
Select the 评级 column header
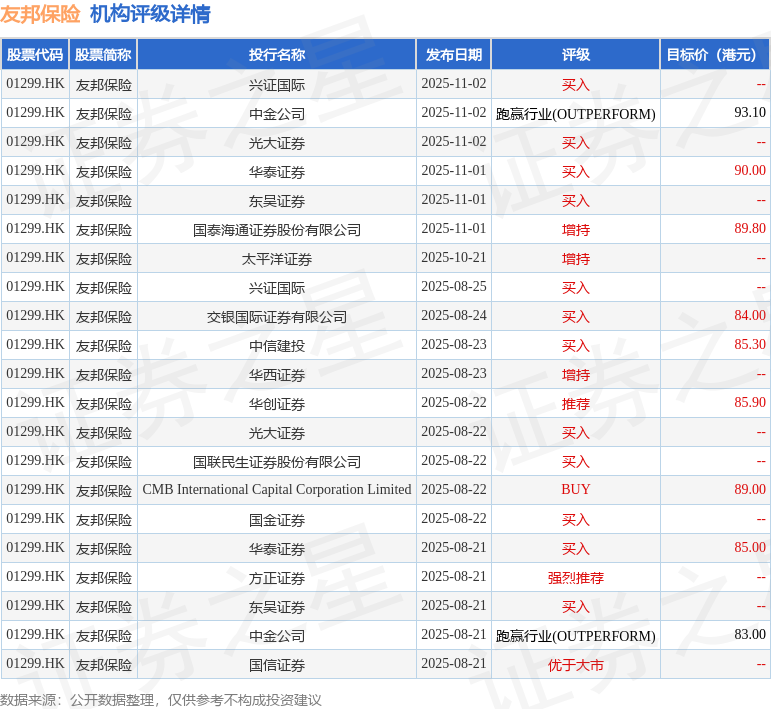(575, 55)
